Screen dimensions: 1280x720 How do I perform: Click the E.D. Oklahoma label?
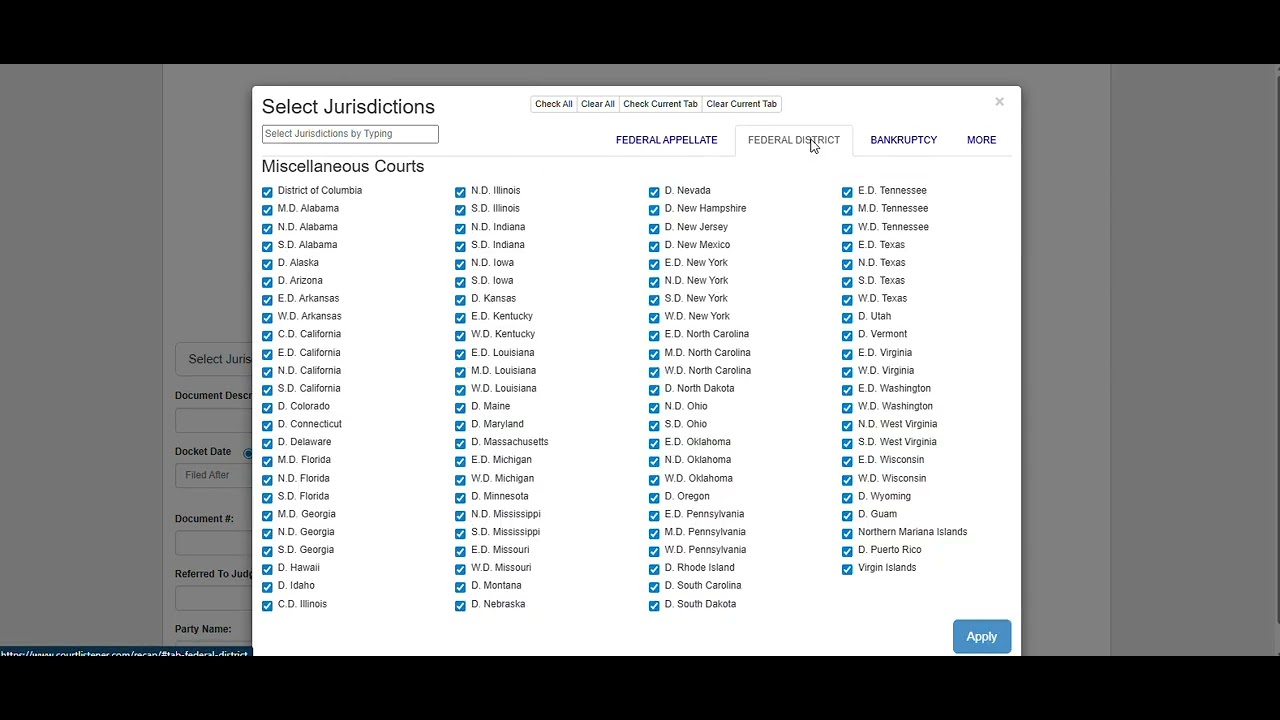[x=698, y=442]
